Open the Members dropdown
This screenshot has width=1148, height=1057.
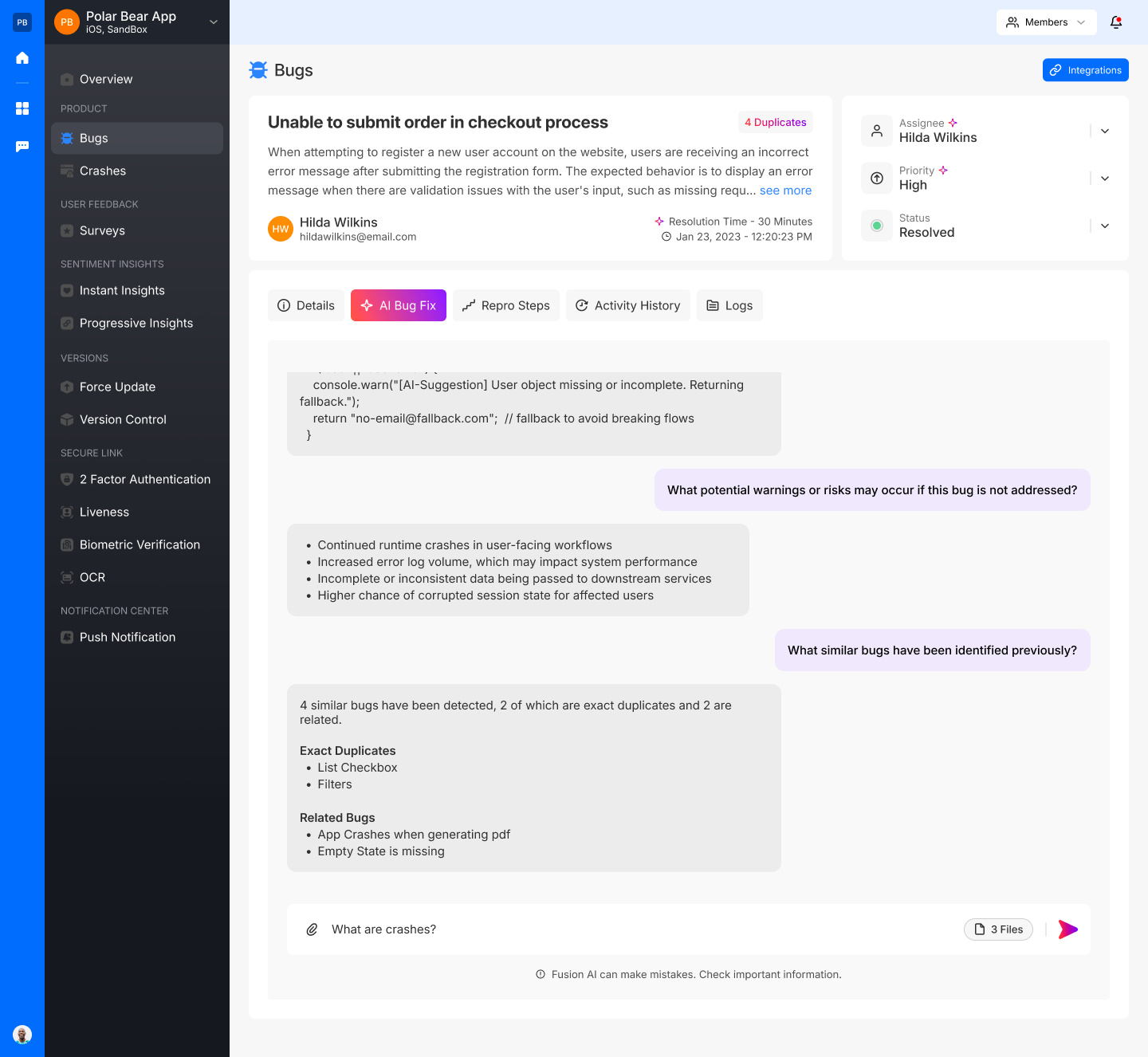pos(1046,22)
